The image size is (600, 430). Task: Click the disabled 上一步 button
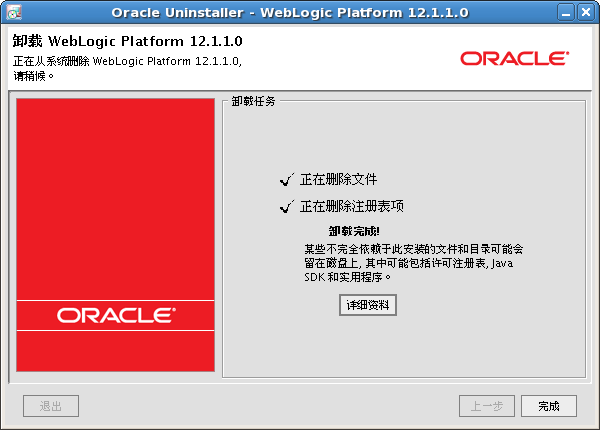click(x=487, y=406)
